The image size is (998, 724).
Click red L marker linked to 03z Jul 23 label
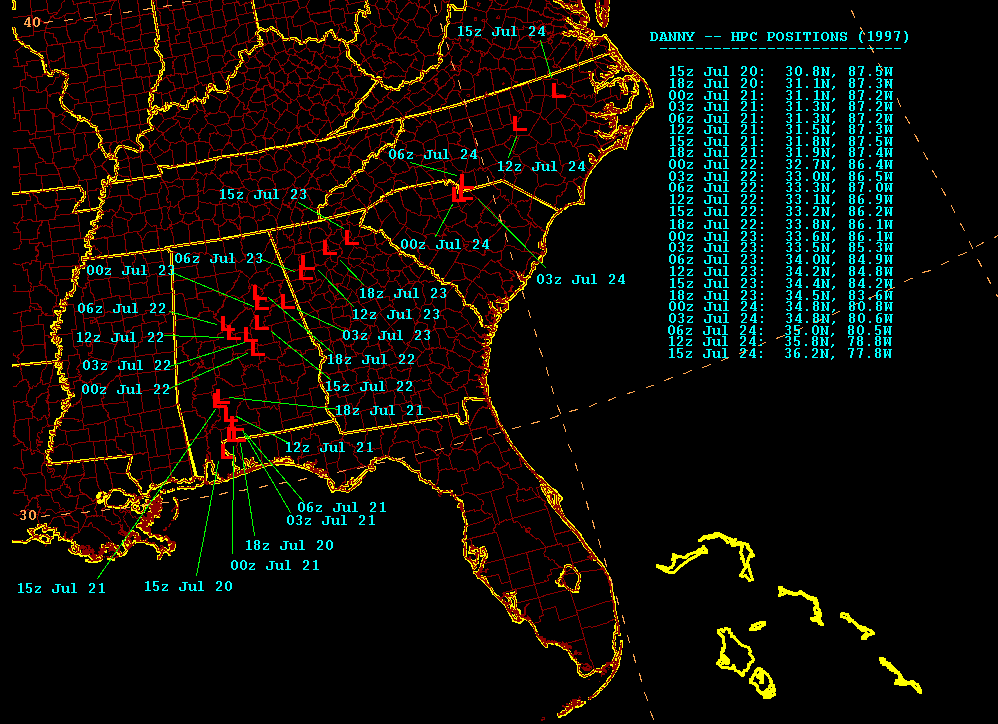pyautogui.click(x=287, y=301)
